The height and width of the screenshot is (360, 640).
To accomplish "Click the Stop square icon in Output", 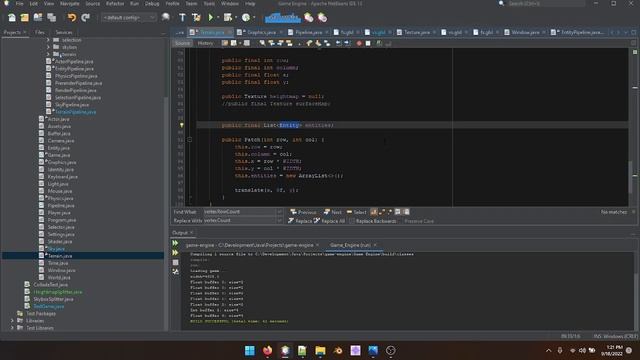I will pos(175,262).
